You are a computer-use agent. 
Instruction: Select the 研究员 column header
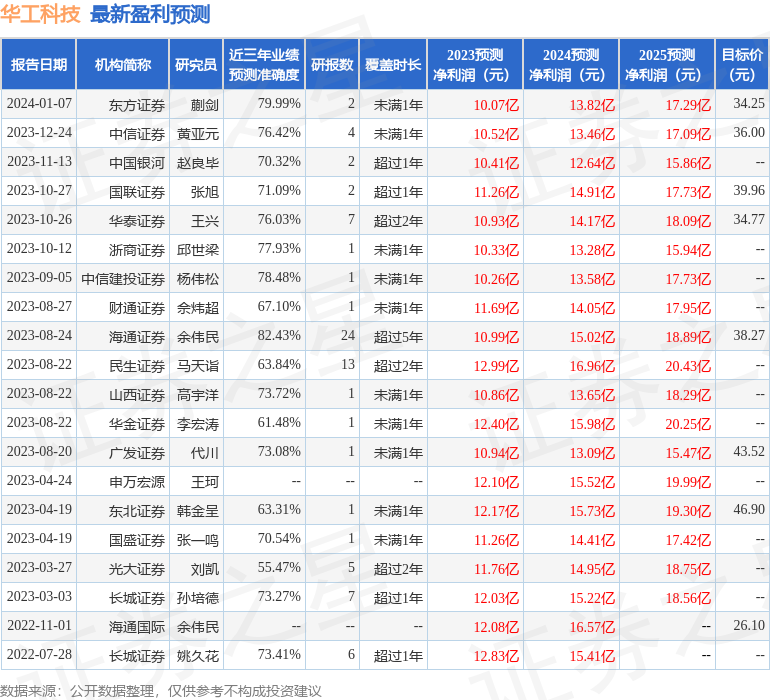(196, 64)
